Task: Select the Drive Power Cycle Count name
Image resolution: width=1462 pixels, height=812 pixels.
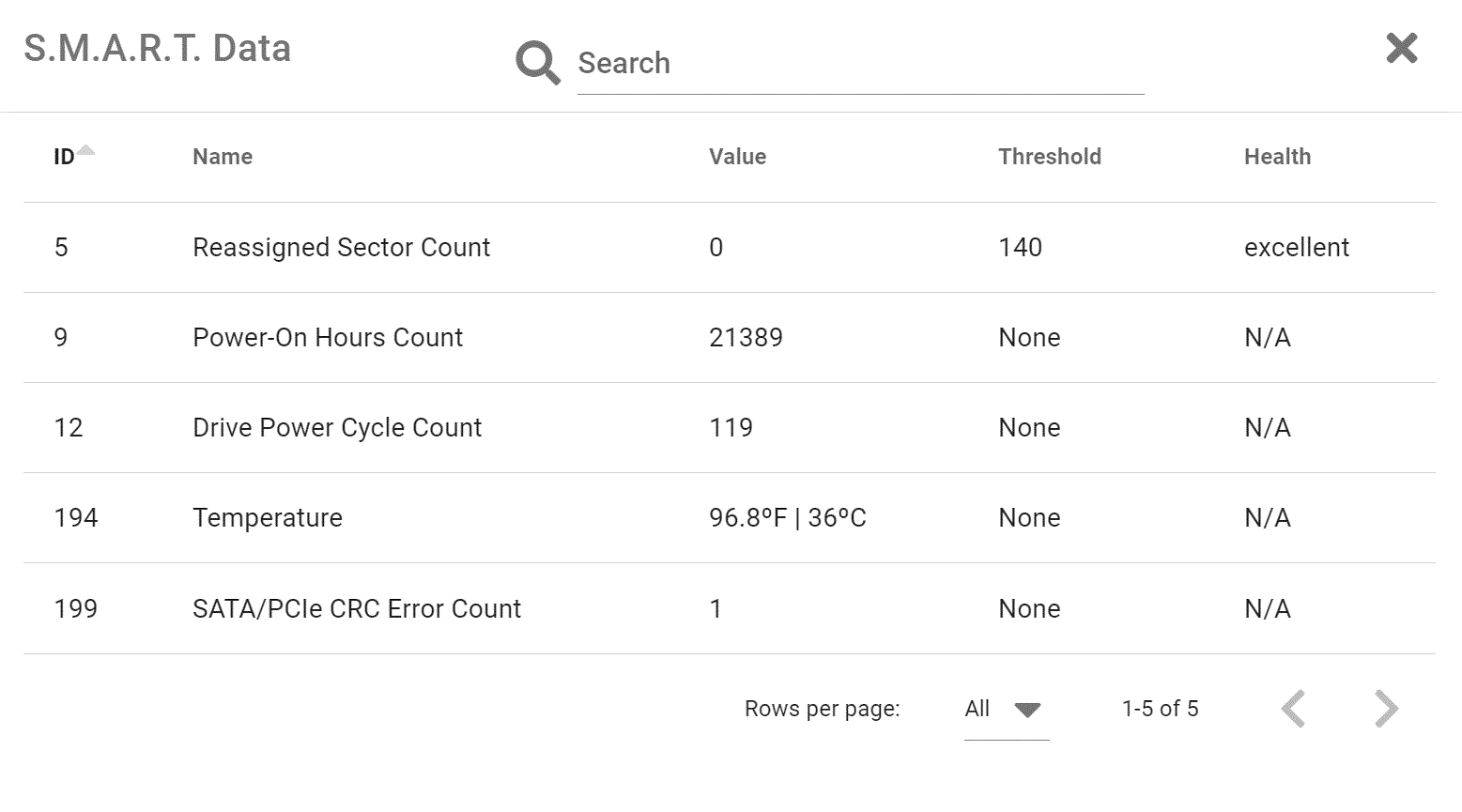Action: pyautogui.click(x=337, y=428)
